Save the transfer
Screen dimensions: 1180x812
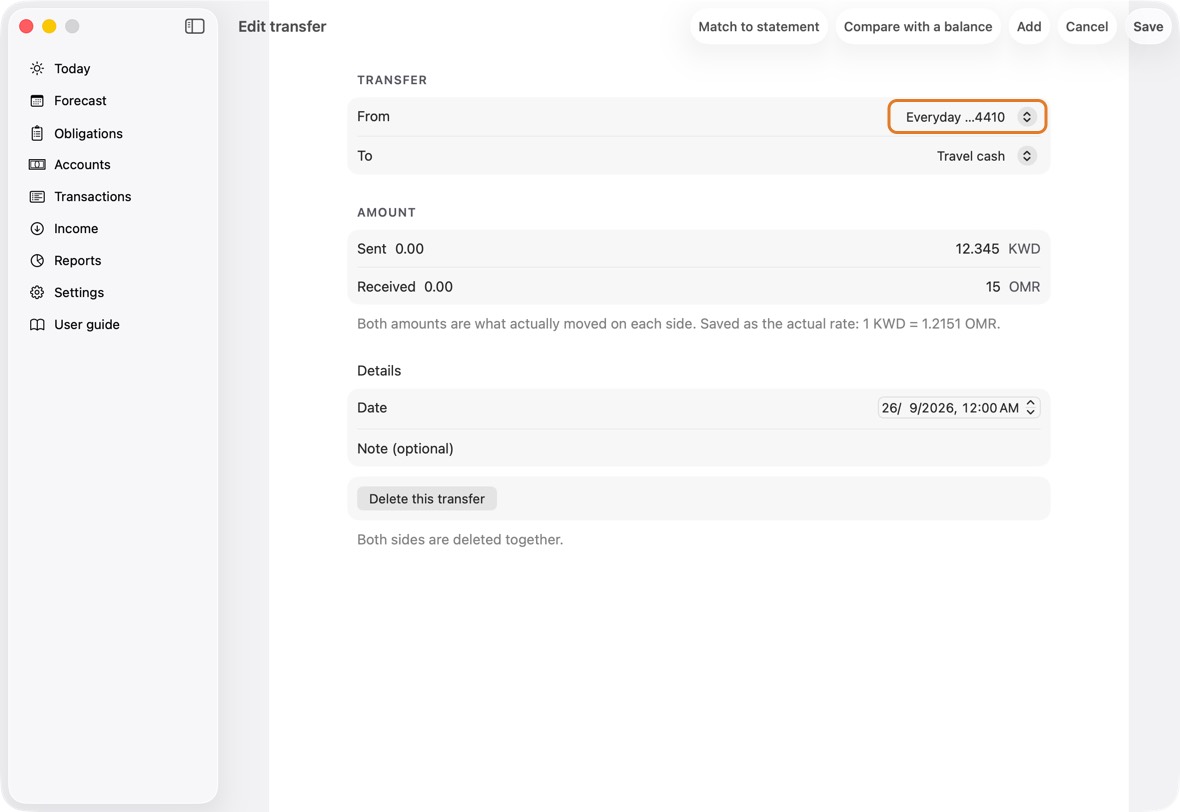(1148, 26)
